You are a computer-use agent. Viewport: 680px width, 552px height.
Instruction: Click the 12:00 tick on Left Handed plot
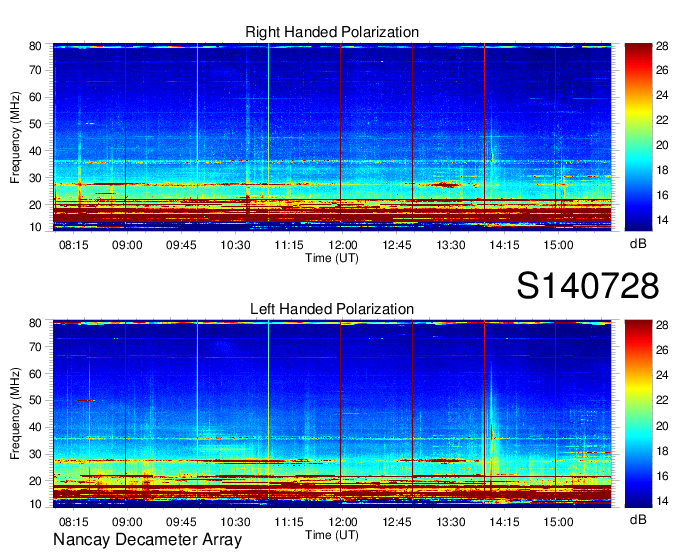click(x=343, y=522)
